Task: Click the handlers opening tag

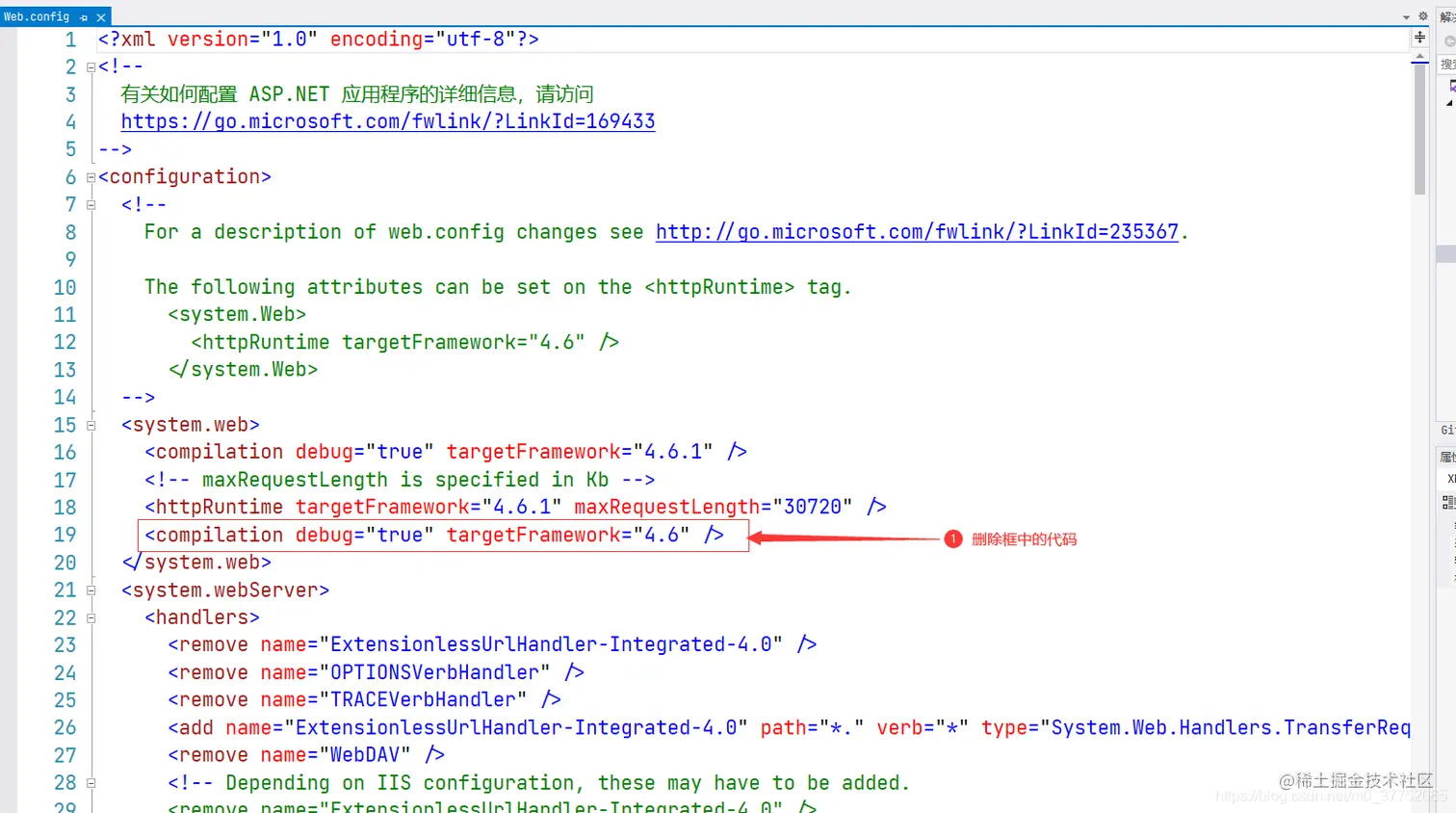Action: (x=202, y=617)
